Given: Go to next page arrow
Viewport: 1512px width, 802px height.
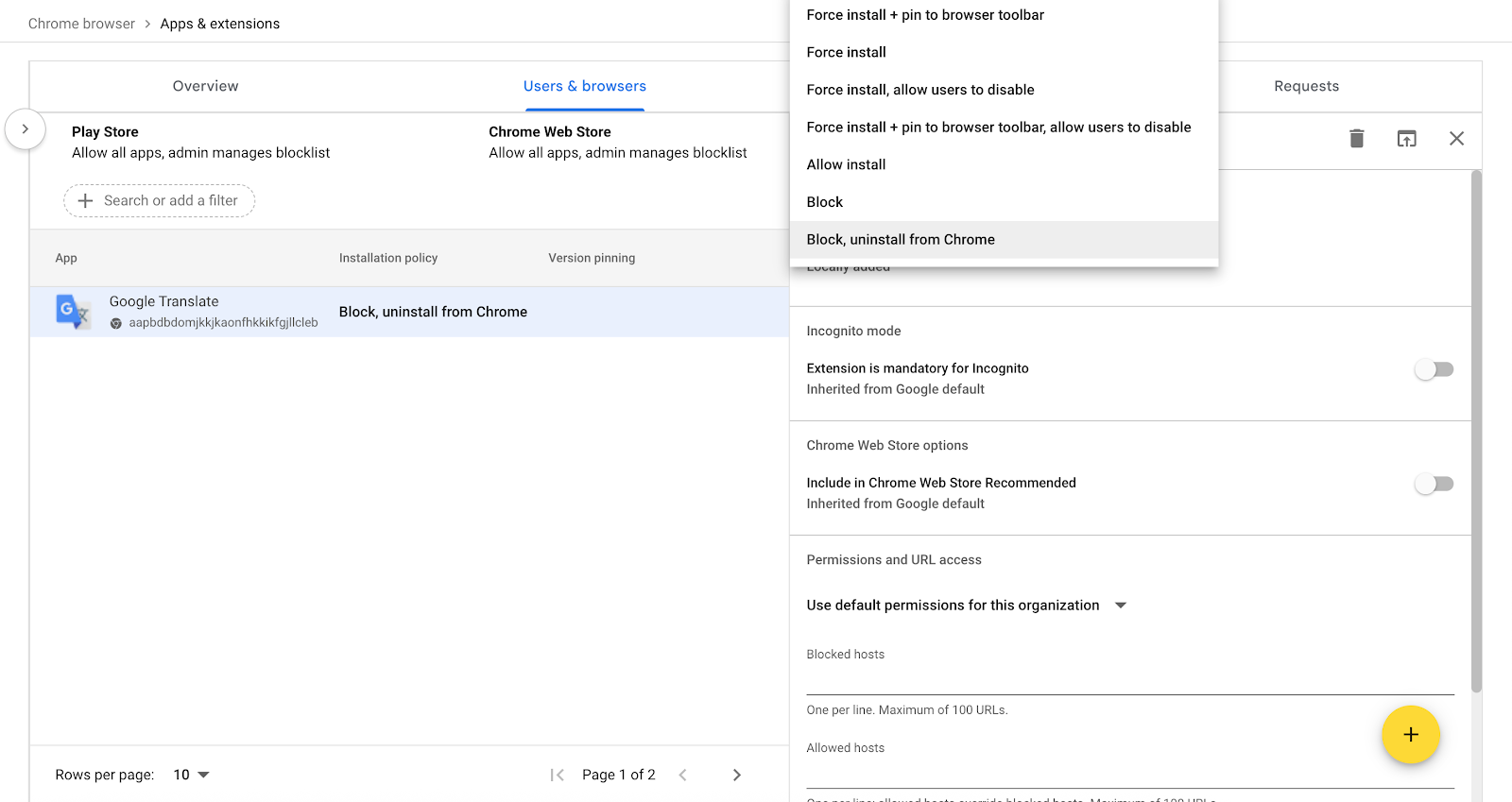Looking at the screenshot, I should point(737,775).
